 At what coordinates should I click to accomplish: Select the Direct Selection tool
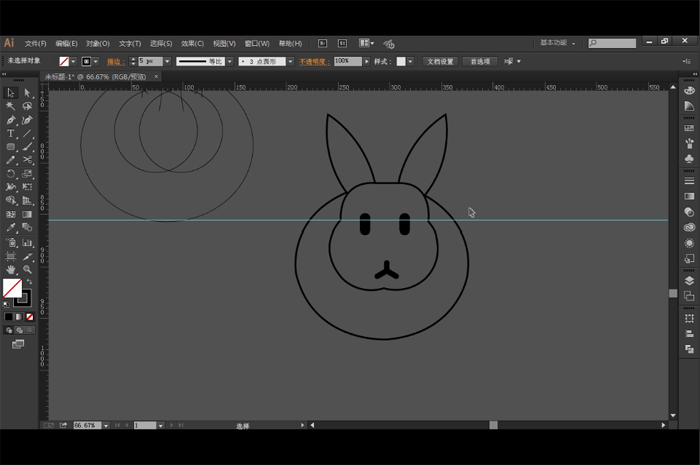(27, 92)
